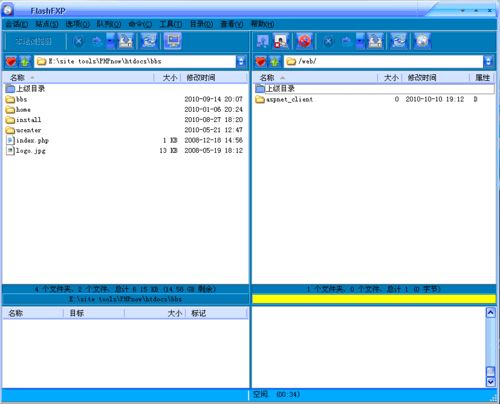Image resolution: width=500 pixels, height=404 pixels.
Task: Click the local path field E:\site tools
Action: point(135,62)
